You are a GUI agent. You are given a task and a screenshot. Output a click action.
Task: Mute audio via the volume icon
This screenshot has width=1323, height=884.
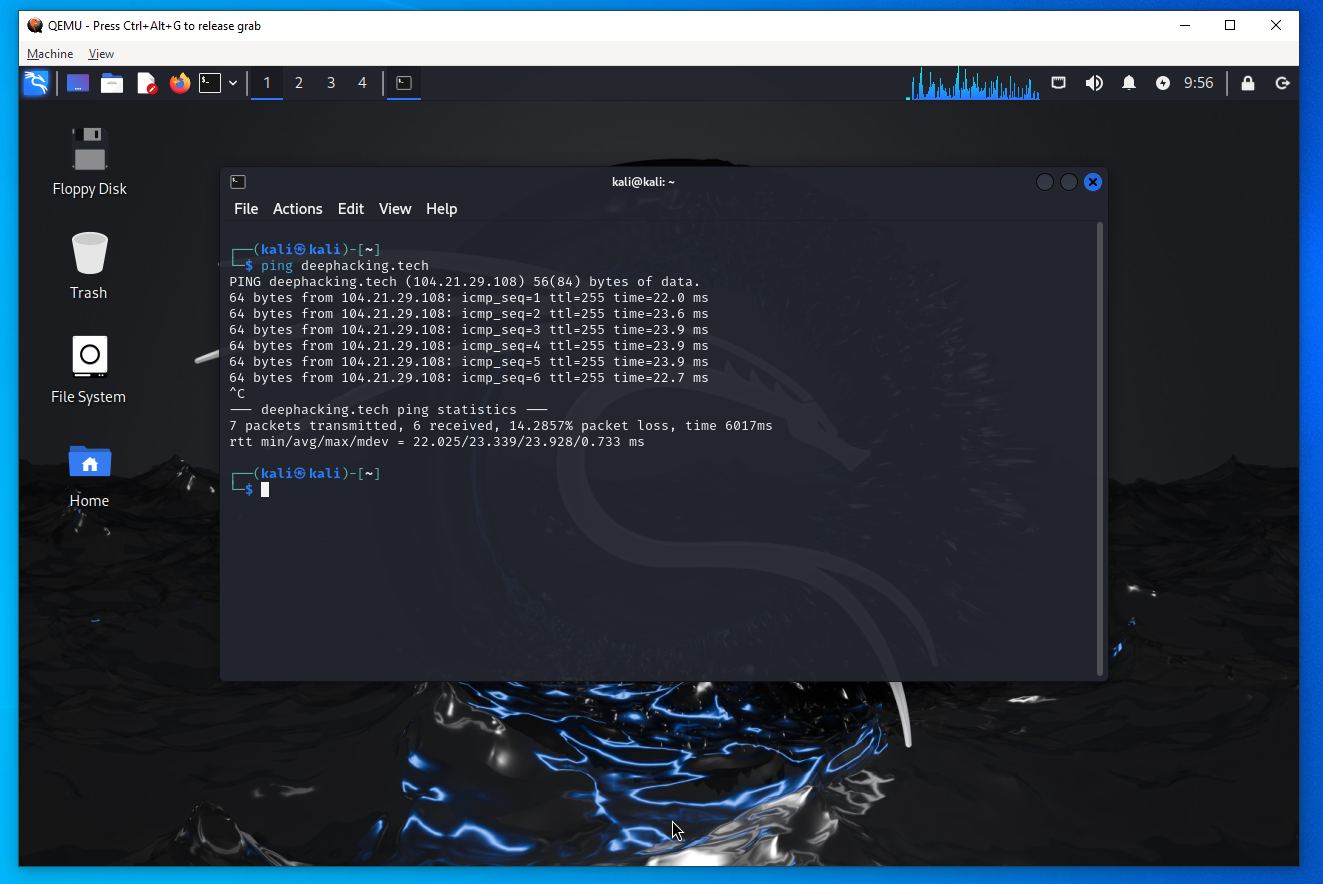[x=1094, y=83]
